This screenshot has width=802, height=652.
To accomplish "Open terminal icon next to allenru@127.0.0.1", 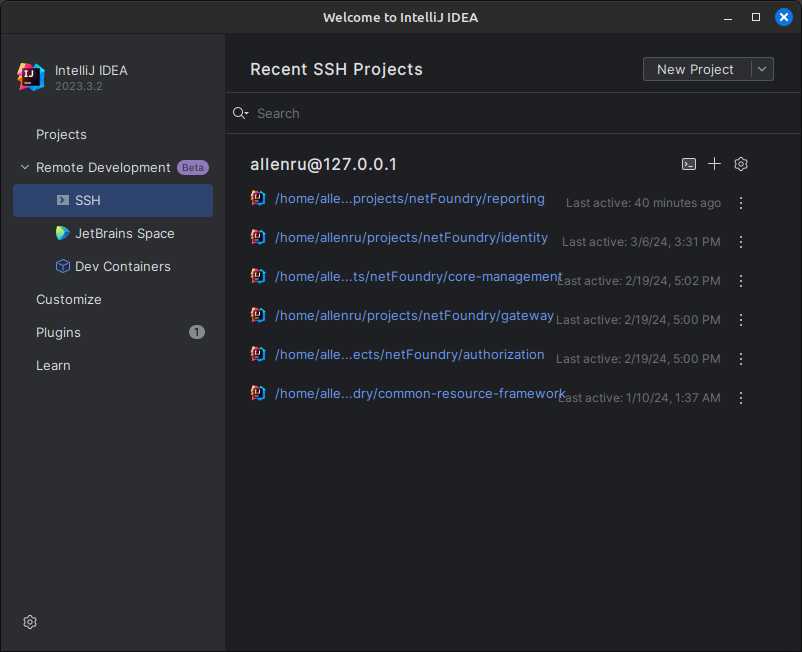I will [688, 164].
